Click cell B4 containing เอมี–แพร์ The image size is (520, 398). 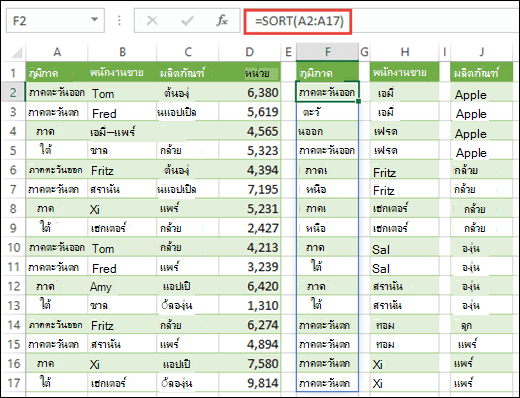click(122, 131)
